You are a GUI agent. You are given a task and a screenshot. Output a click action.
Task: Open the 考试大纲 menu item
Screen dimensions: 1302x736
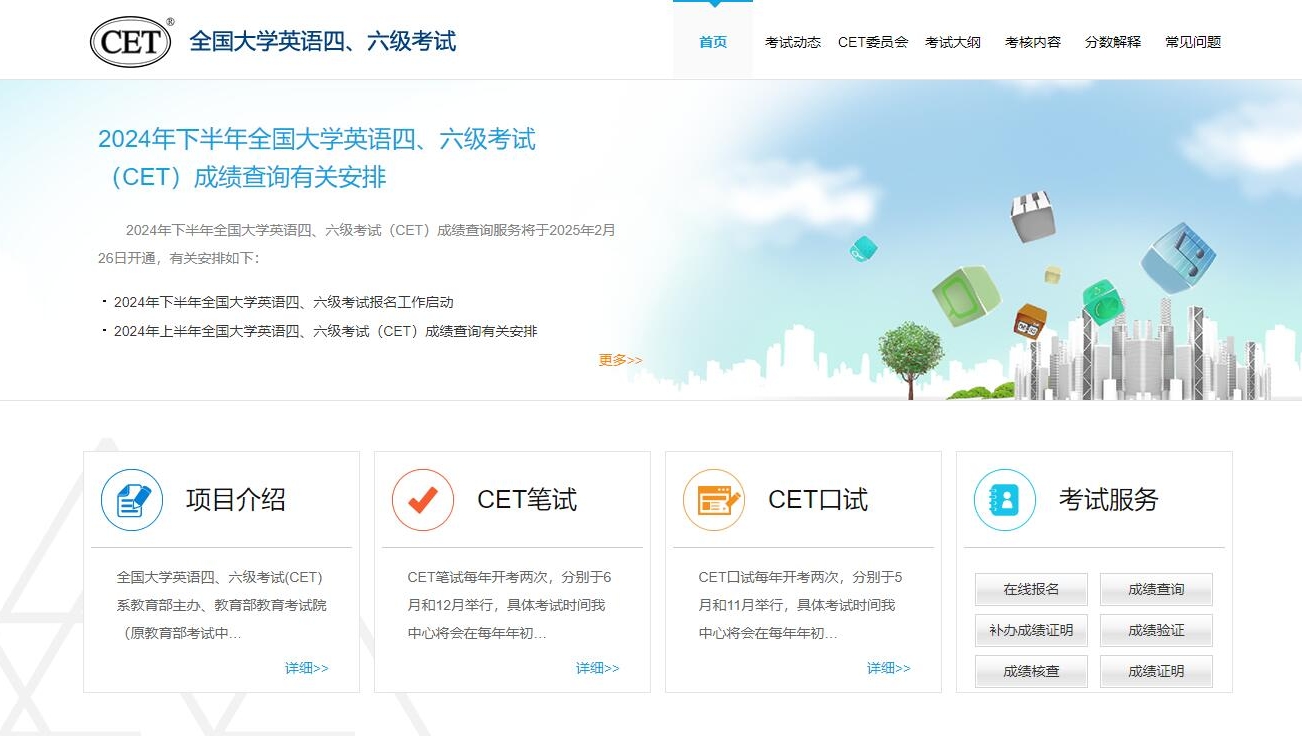coord(952,42)
